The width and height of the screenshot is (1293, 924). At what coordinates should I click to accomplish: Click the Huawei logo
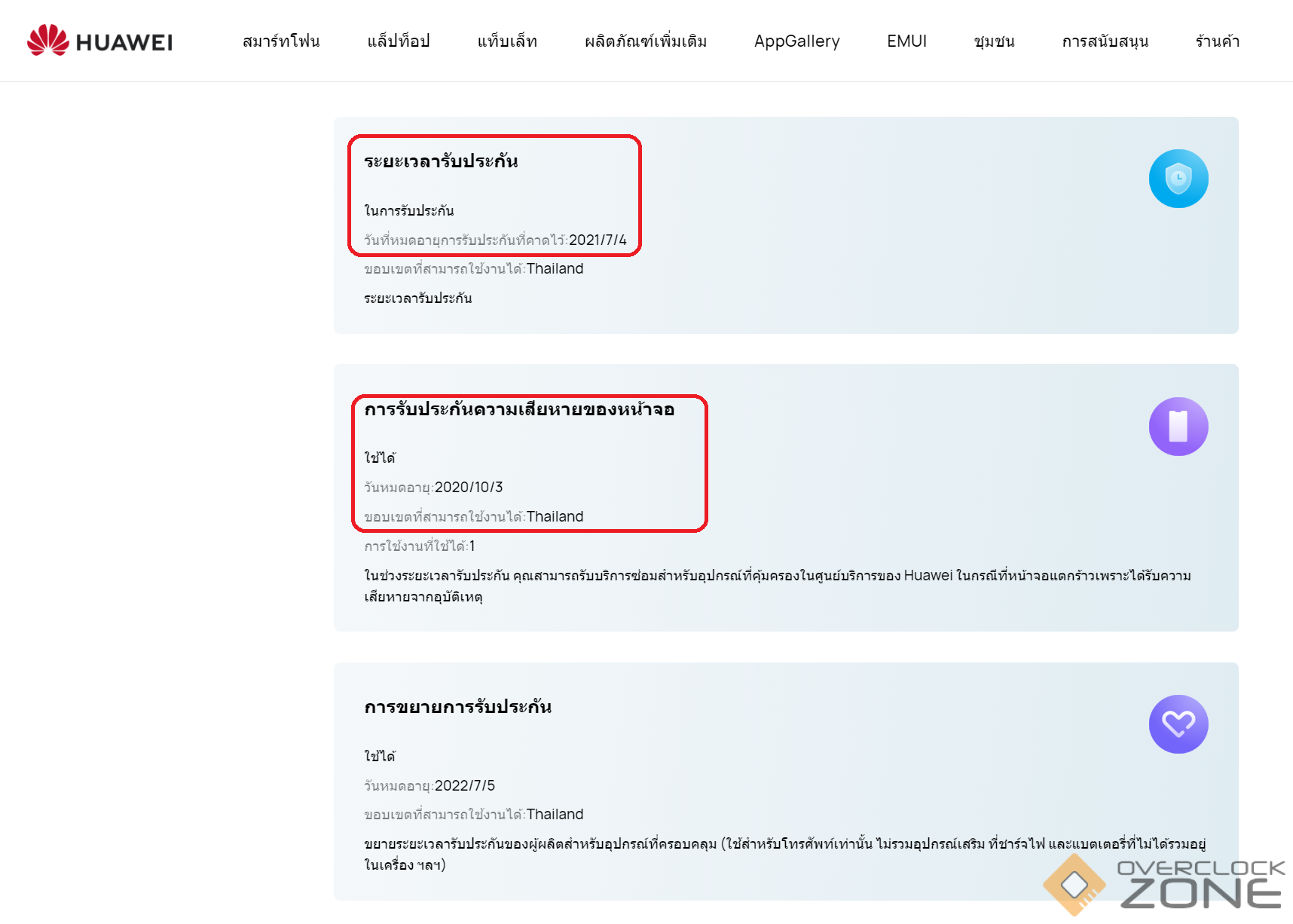pyautogui.click(x=99, y=41)
